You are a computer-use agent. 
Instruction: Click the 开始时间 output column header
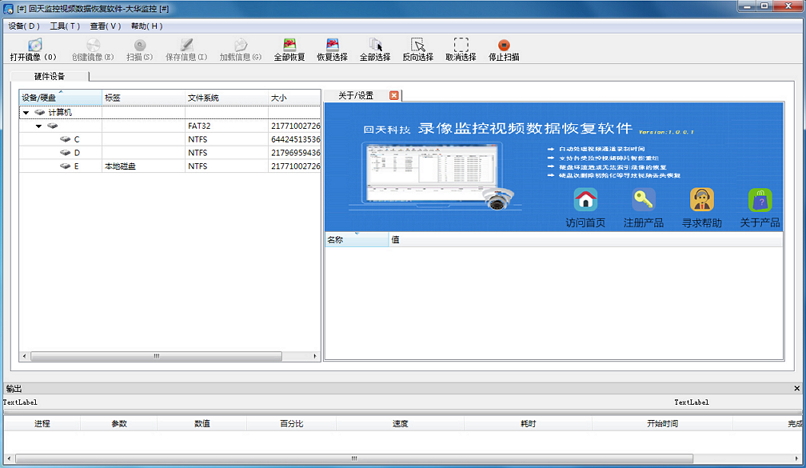(662, 424)
